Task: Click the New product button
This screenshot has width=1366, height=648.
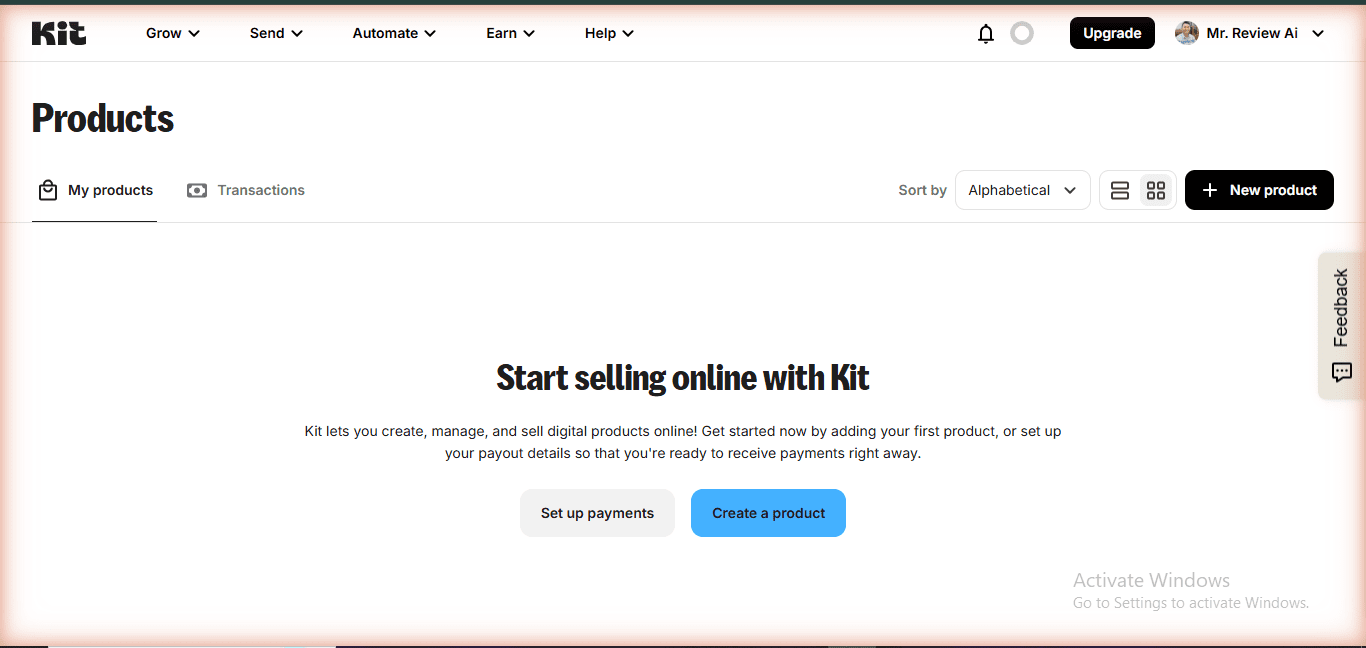Action: coord(1259,190)
